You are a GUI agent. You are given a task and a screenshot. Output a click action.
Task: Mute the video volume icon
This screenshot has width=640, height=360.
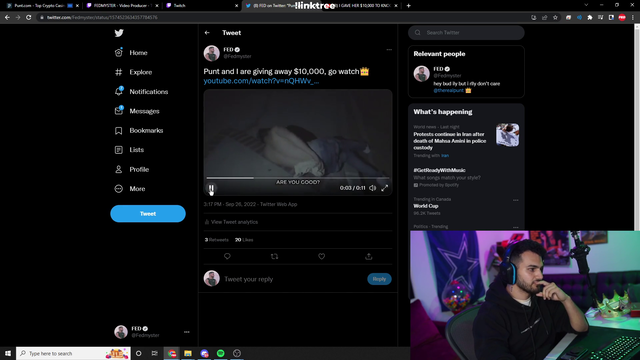click(373, 188)
